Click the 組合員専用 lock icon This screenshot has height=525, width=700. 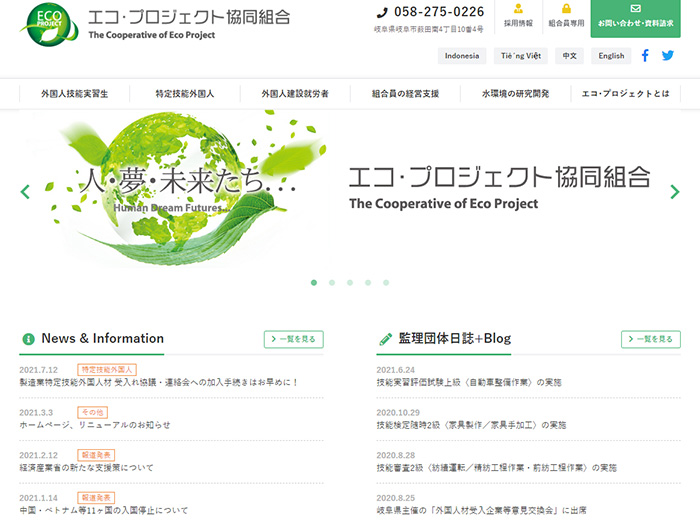point(566,10)
